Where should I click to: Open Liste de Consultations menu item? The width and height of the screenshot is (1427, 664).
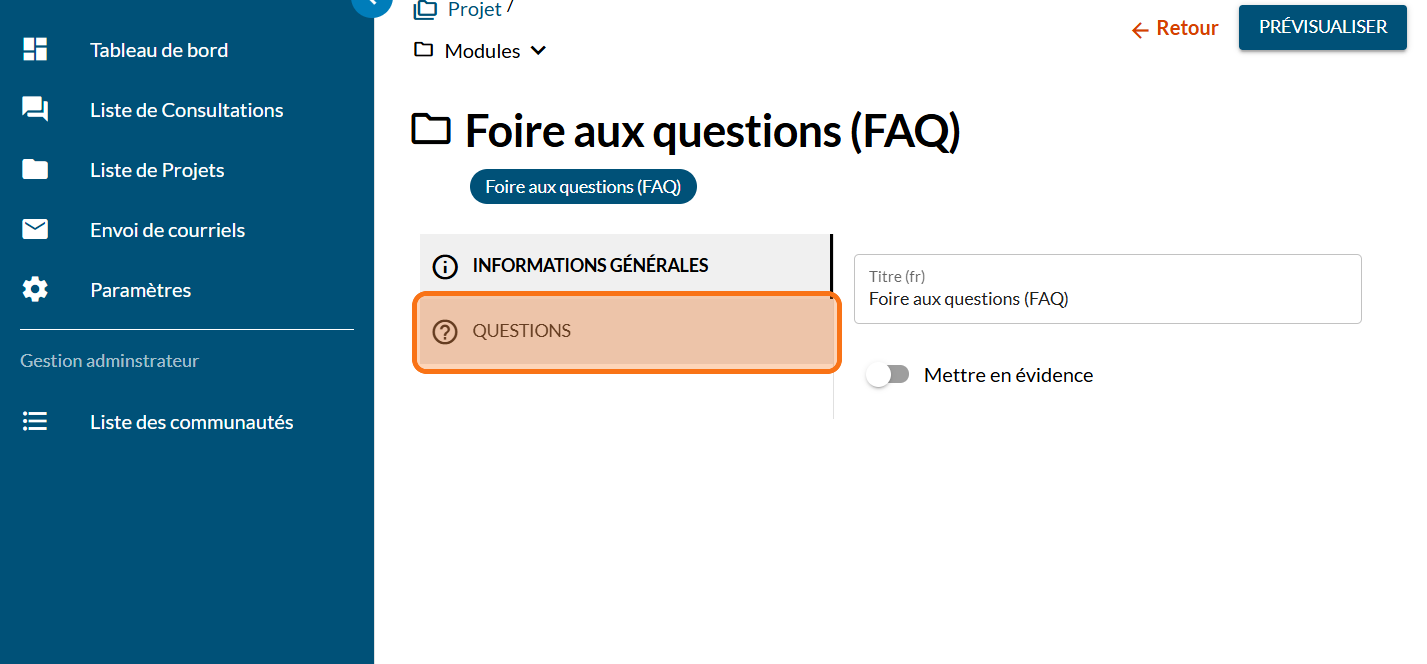click(x=186, y=110)
